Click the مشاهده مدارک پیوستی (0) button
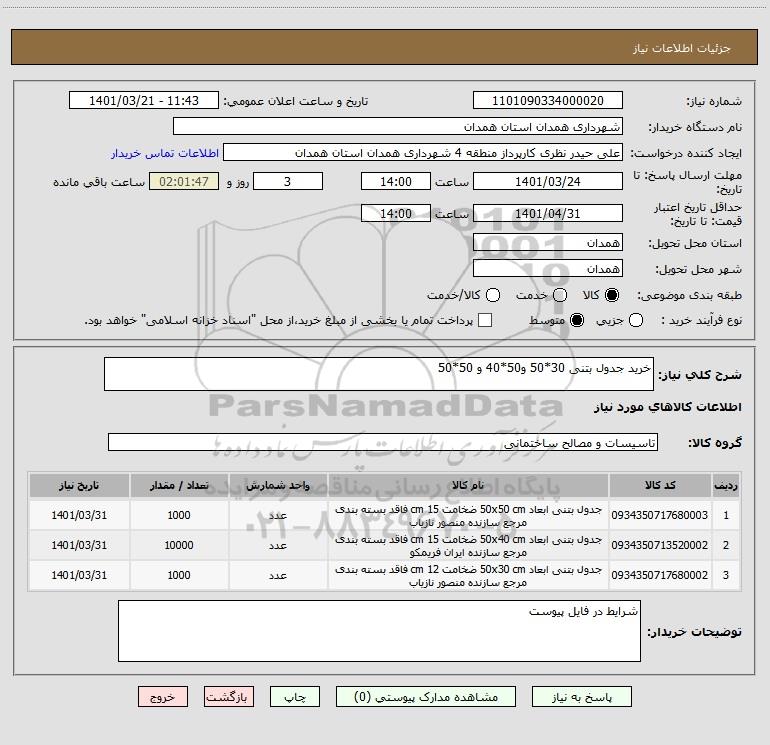This screenshot has height=745, width=770. 426,697
